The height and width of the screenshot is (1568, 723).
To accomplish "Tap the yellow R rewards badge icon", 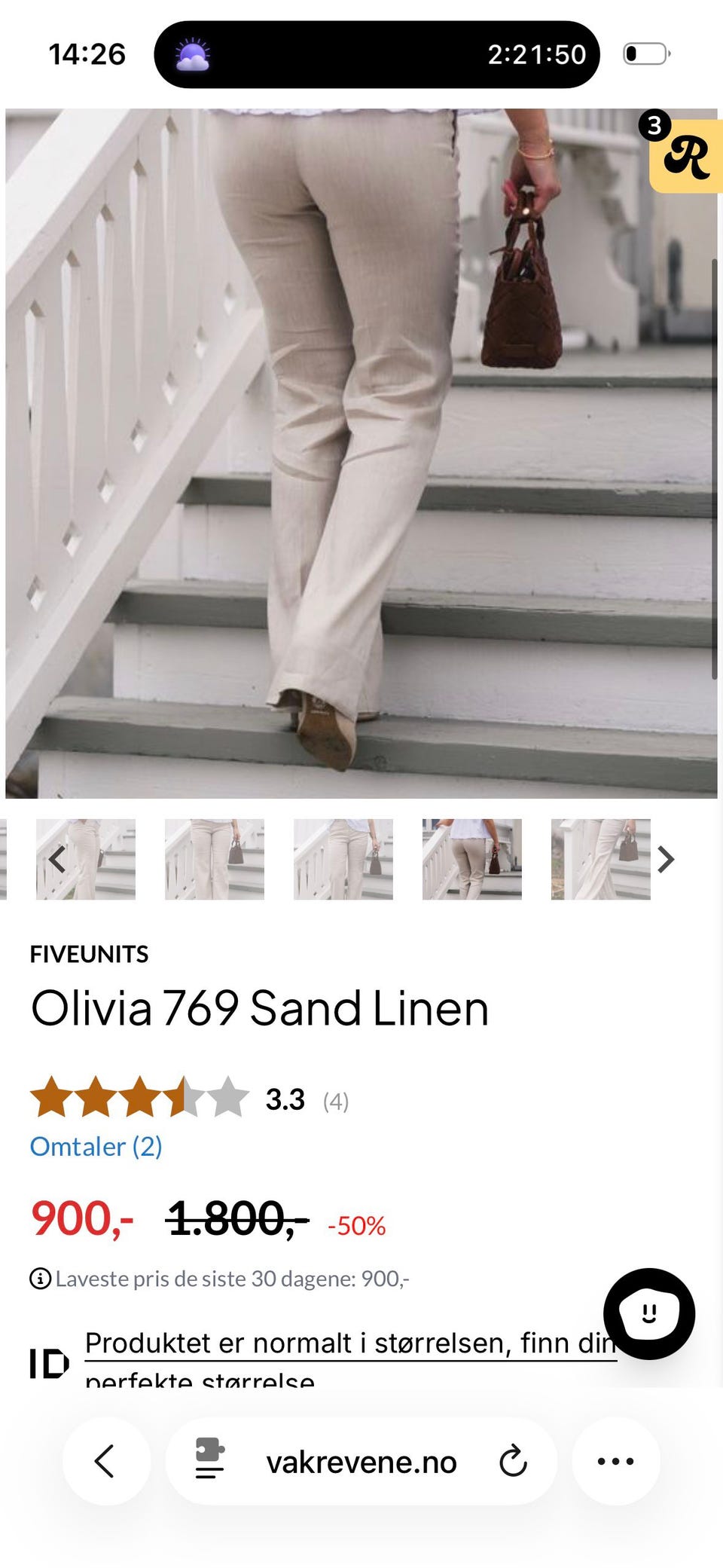I will [x=685, y=155].
